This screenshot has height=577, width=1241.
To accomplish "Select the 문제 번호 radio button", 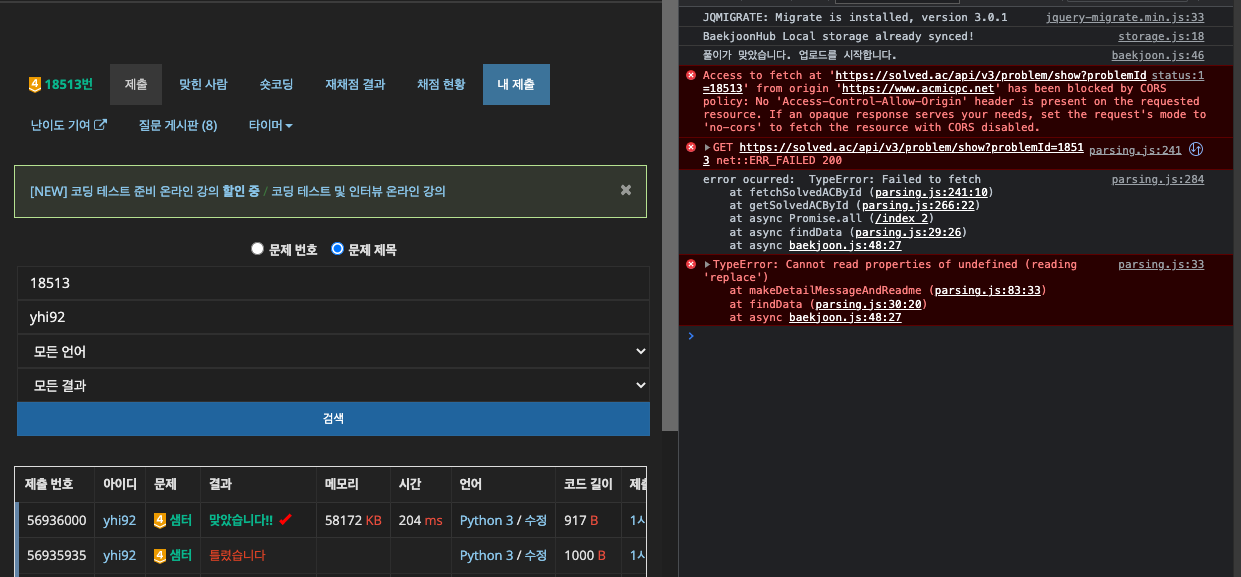I will [257, 249].
